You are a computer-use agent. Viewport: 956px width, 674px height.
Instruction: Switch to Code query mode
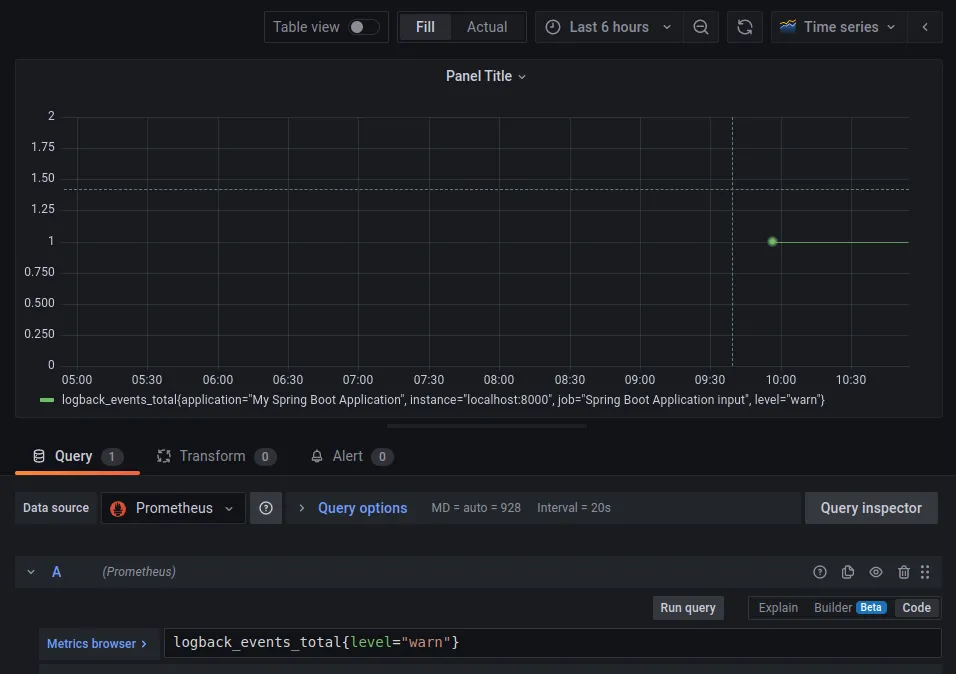[x=916, y=608]
